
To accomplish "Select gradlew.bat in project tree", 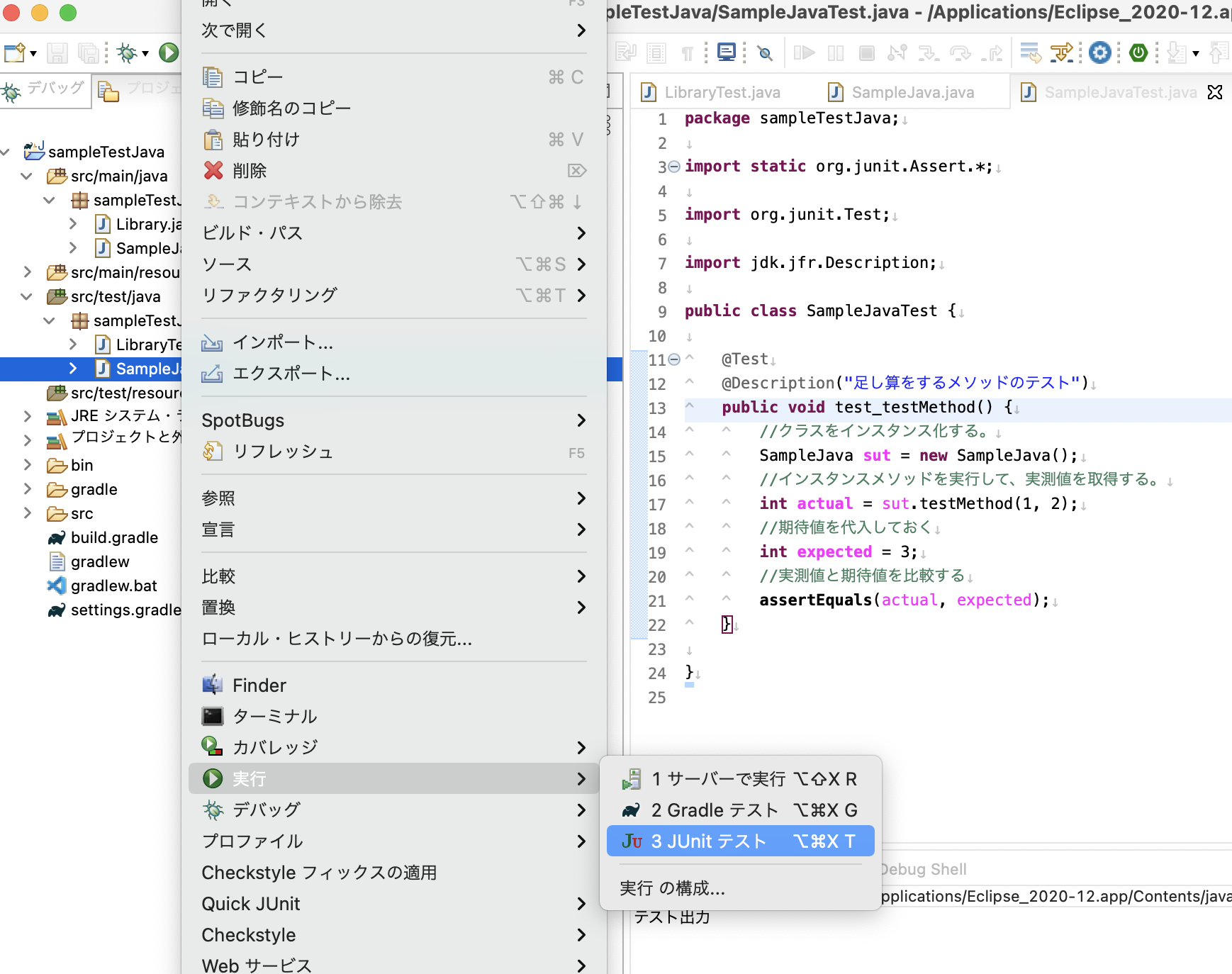I will [x=113, y=586].
